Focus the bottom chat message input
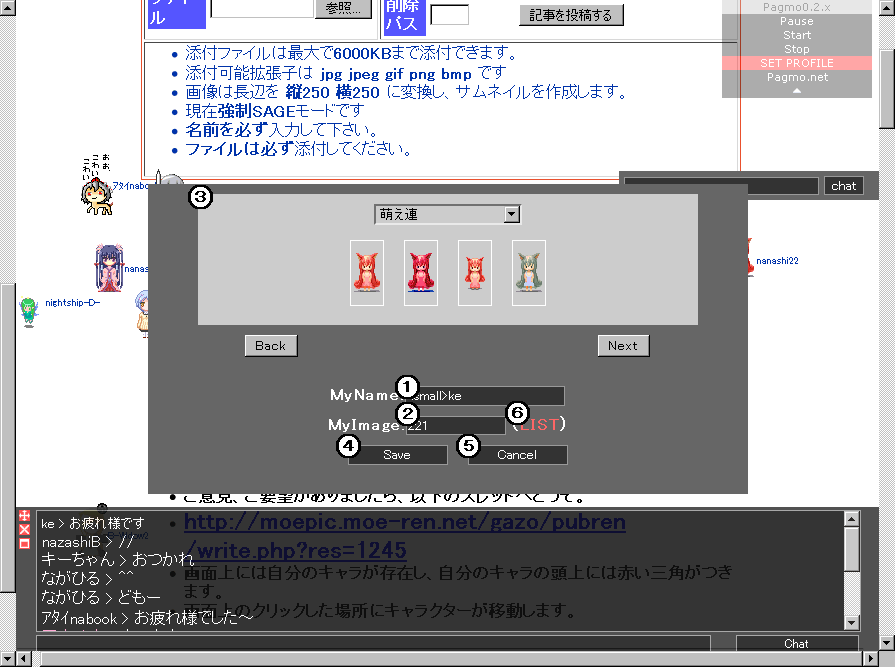 373,643
